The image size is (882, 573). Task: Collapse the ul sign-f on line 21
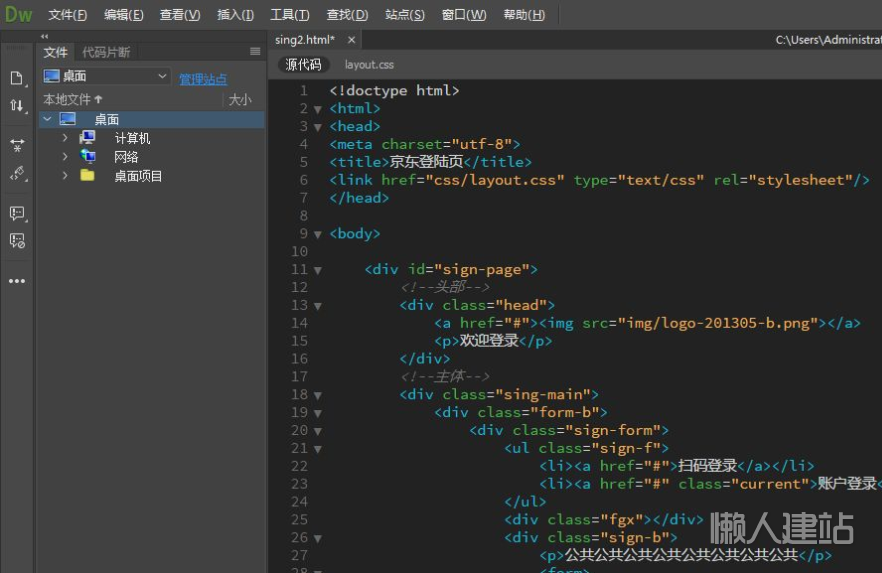click(318, 449)
